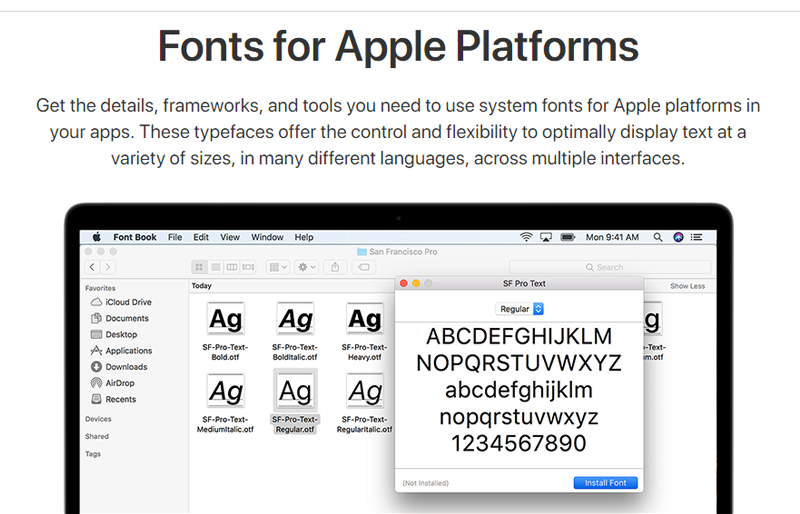Open Spotlight magnifier in menu bar
Image resolution: width=800 pixels, height=514 pixels.
[x=658, y=237]
